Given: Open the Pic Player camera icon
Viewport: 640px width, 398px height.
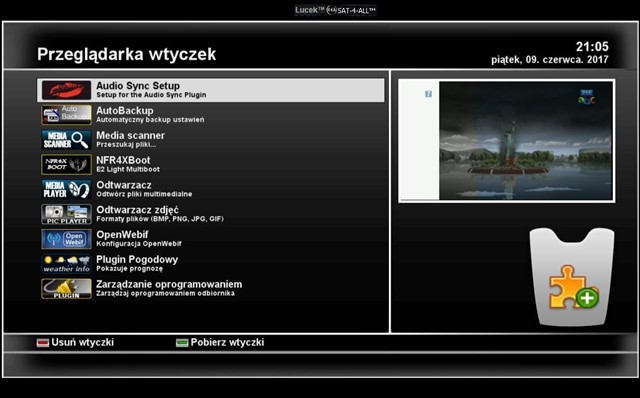Looking at the screenshot, I should [66, 214].
